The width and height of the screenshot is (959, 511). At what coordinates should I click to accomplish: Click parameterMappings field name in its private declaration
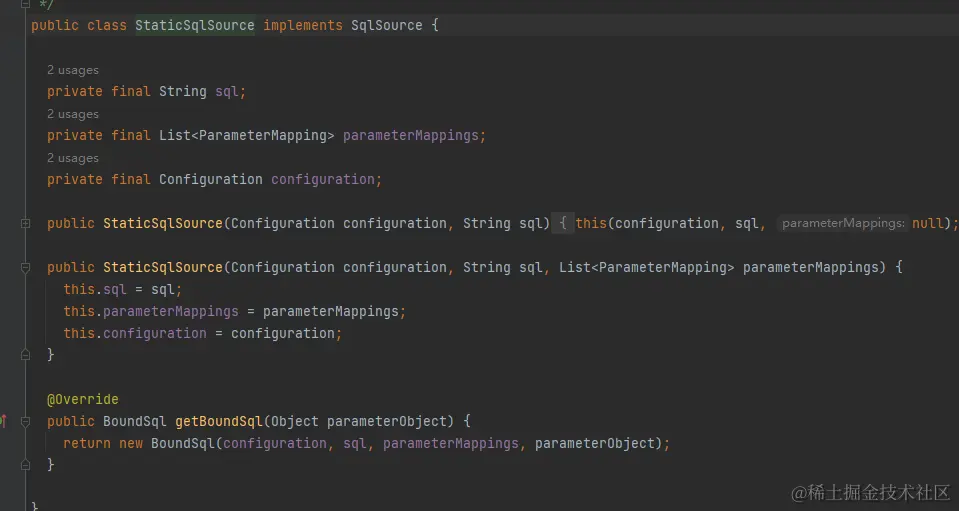[410, 136]
